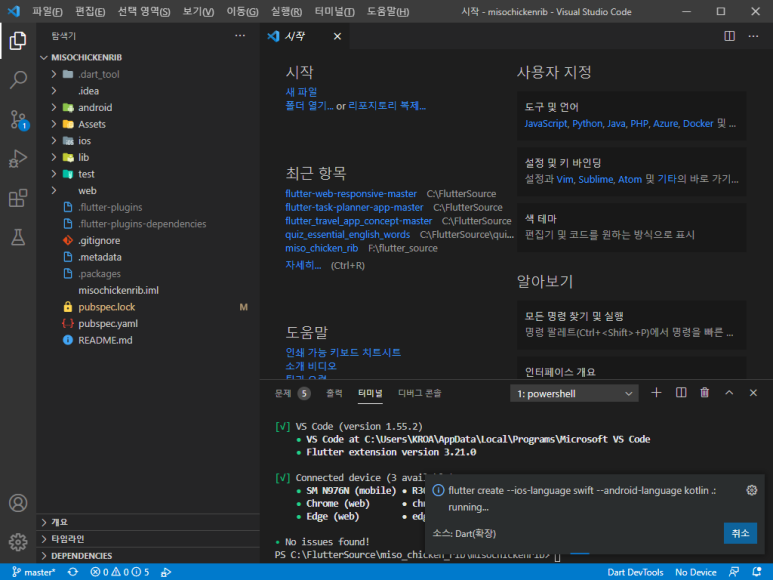Open the 파일(F) menu

(x=47, y=11)
